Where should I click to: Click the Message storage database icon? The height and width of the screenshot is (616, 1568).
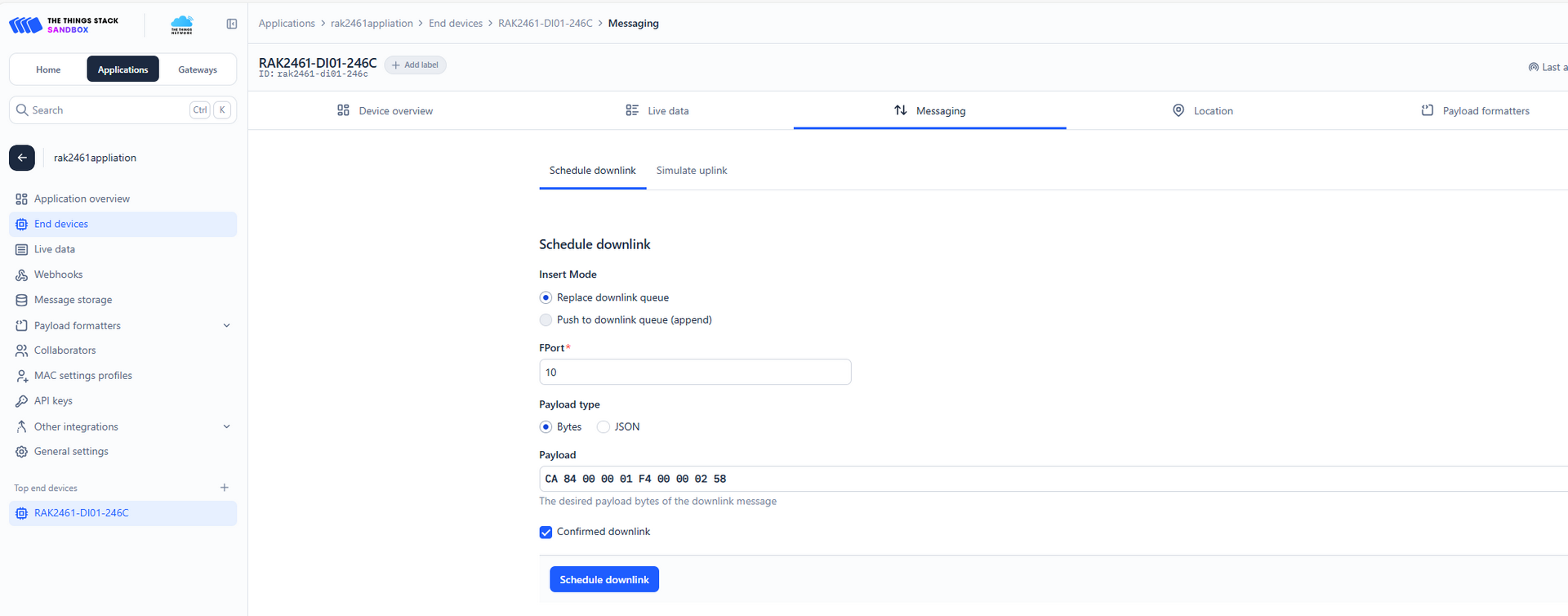[x=21, y=301]
